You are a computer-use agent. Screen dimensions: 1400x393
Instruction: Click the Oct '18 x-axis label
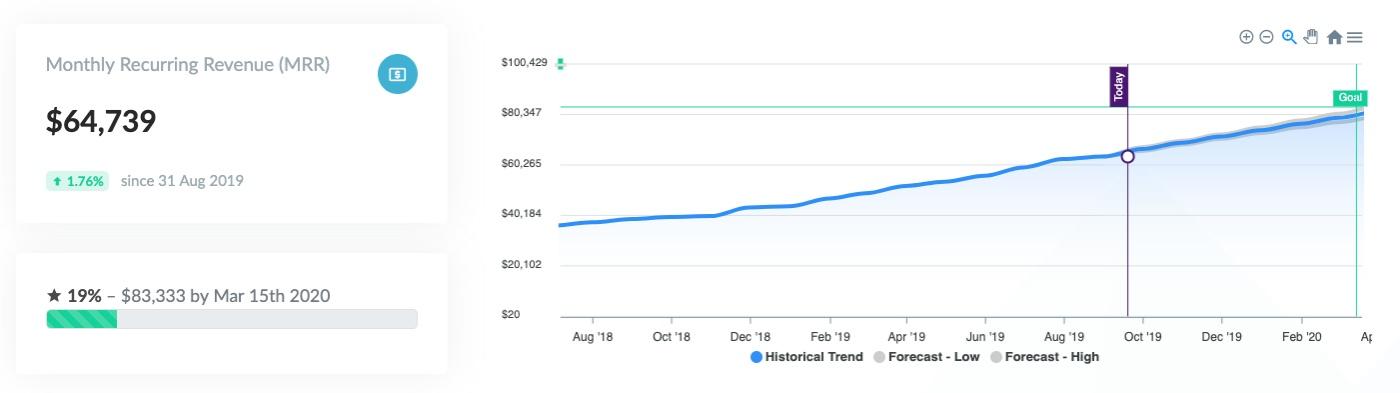[671, 337]
